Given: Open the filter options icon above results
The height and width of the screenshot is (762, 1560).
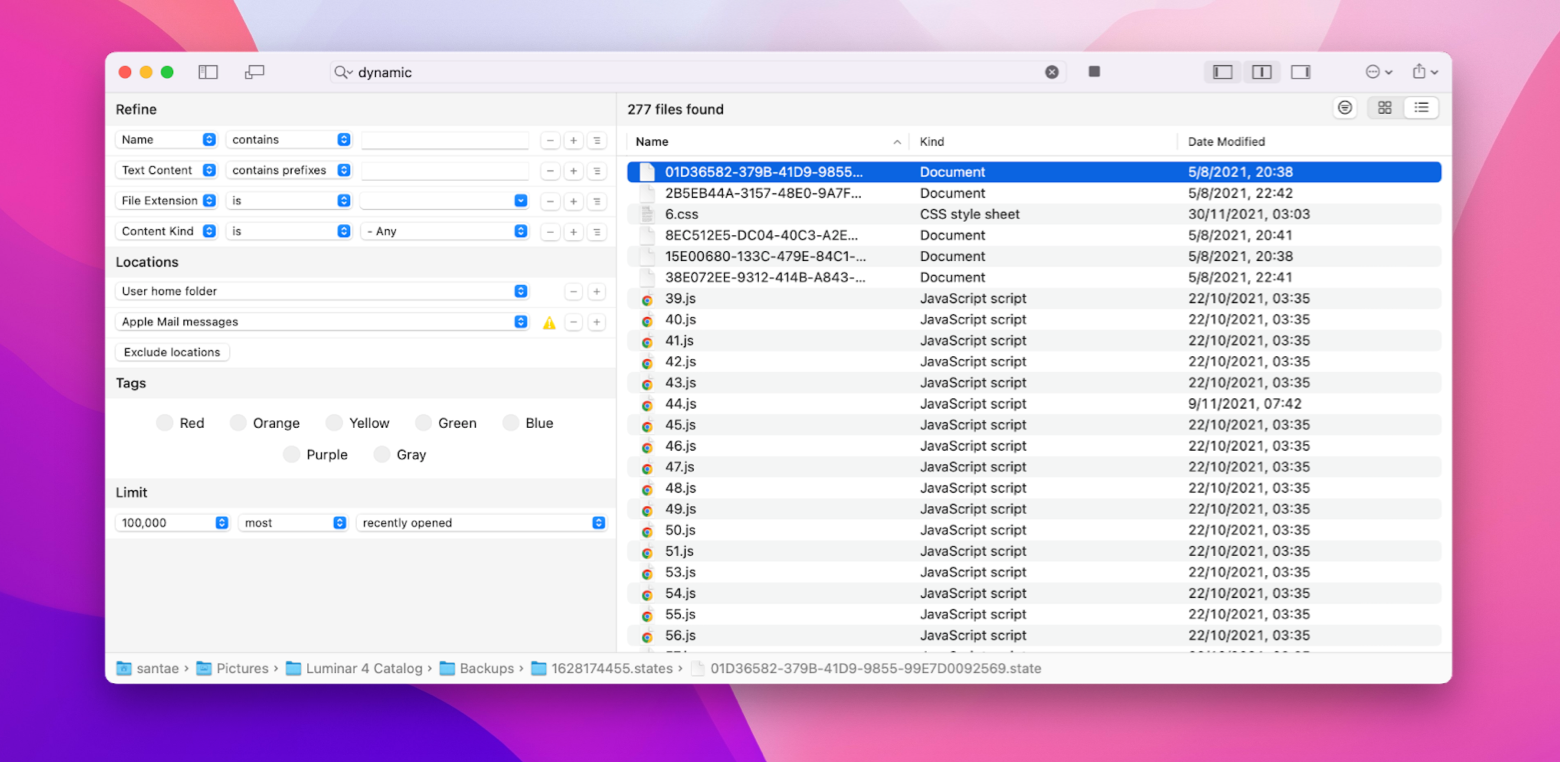Looking at the screenshot, I should tap(1344, 107).
